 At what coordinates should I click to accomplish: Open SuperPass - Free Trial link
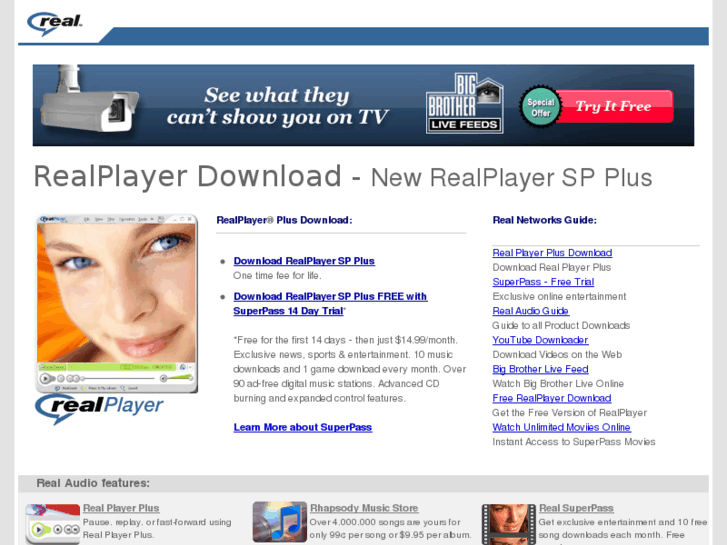pos(543,282)
